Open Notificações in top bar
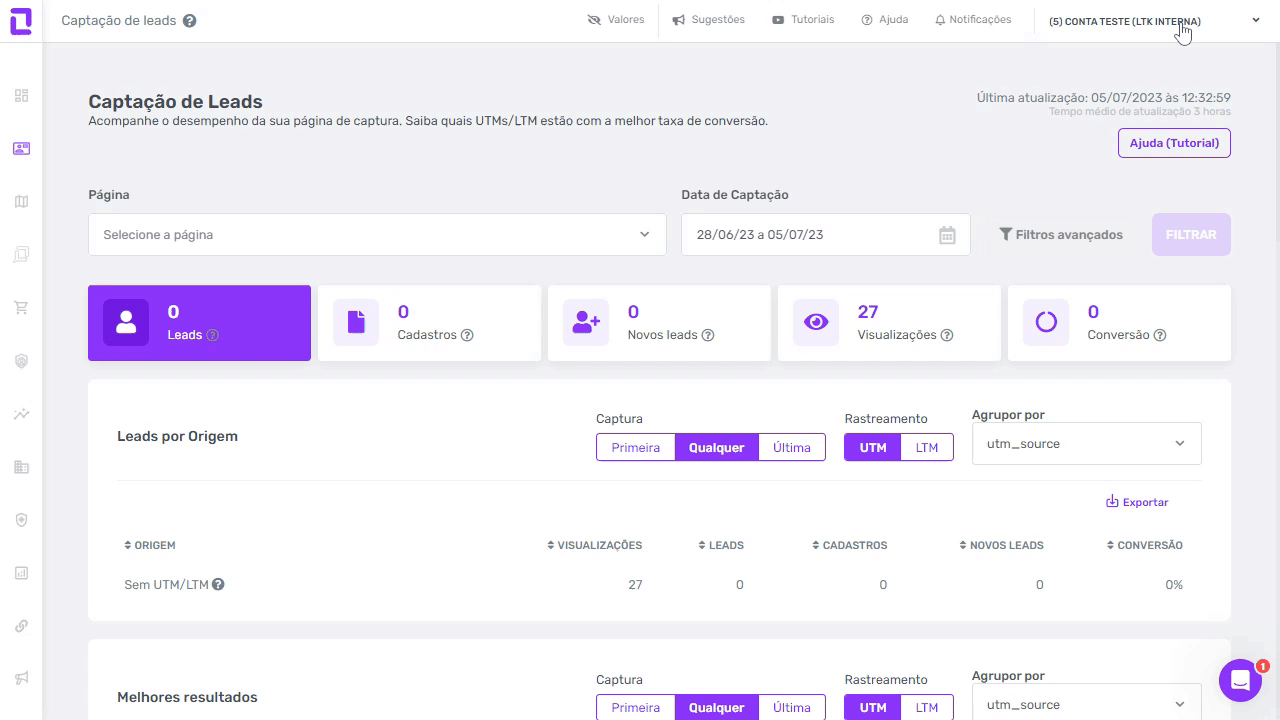Image resolution: width=1280 pixels, height=720 pixels. (973, 20)
